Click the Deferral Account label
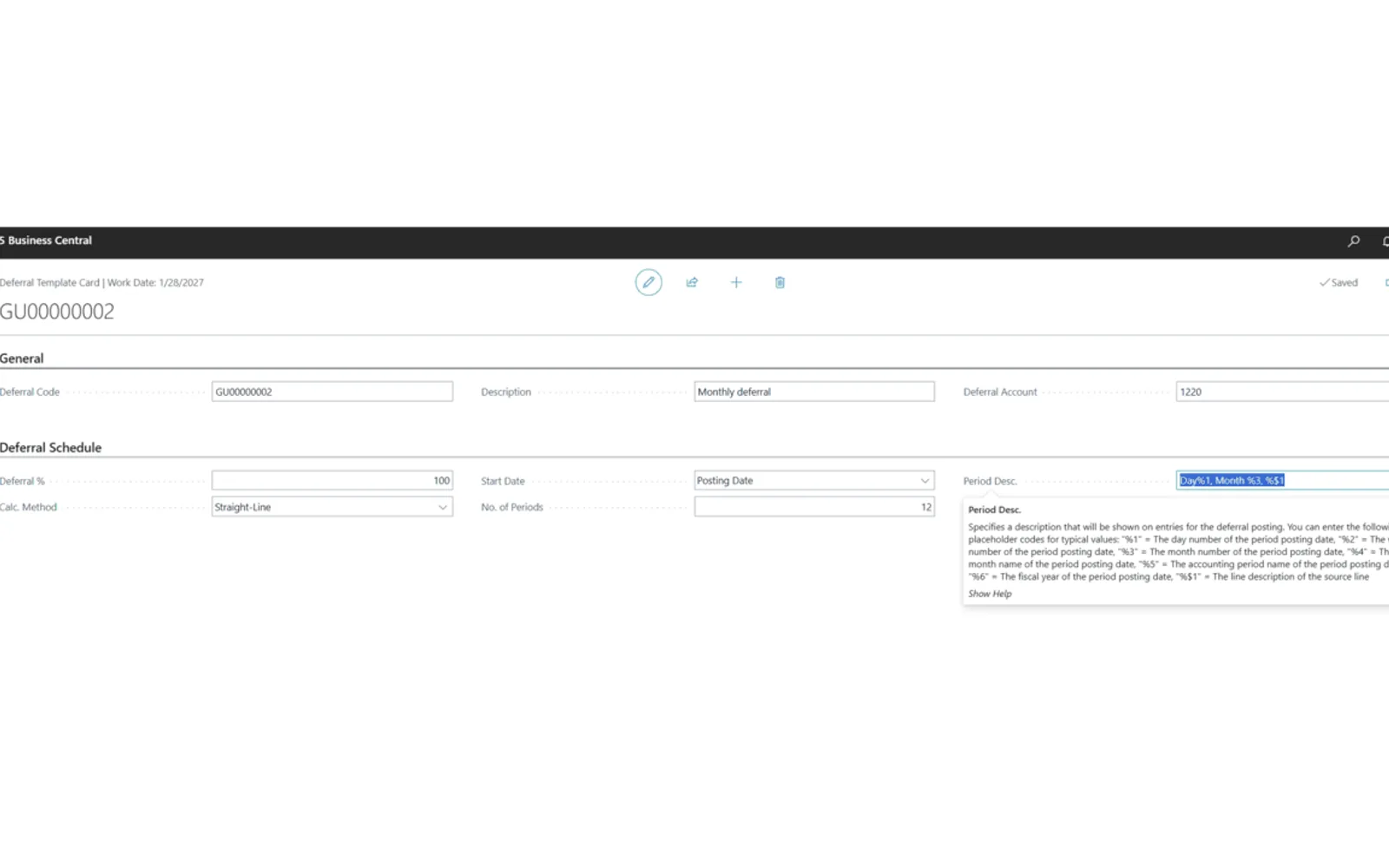The width and height of the screenshot is (1389, 868). pyautogui.click(x=1000, y=392)
